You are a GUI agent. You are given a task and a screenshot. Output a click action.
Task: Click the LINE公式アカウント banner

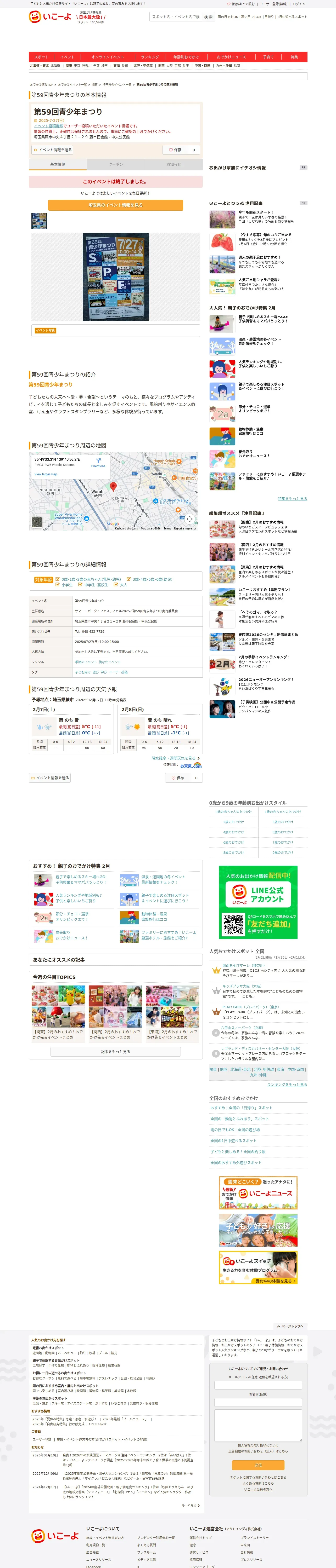click(258, 902)
